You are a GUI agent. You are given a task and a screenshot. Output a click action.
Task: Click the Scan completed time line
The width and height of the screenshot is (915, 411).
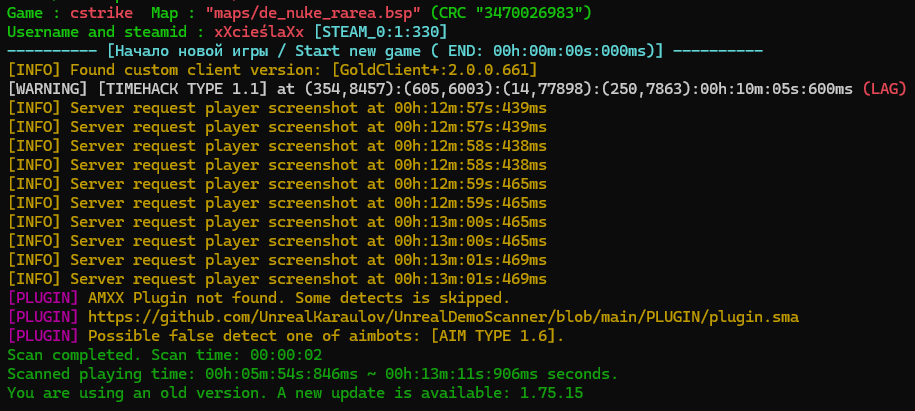tap(165, 355)
